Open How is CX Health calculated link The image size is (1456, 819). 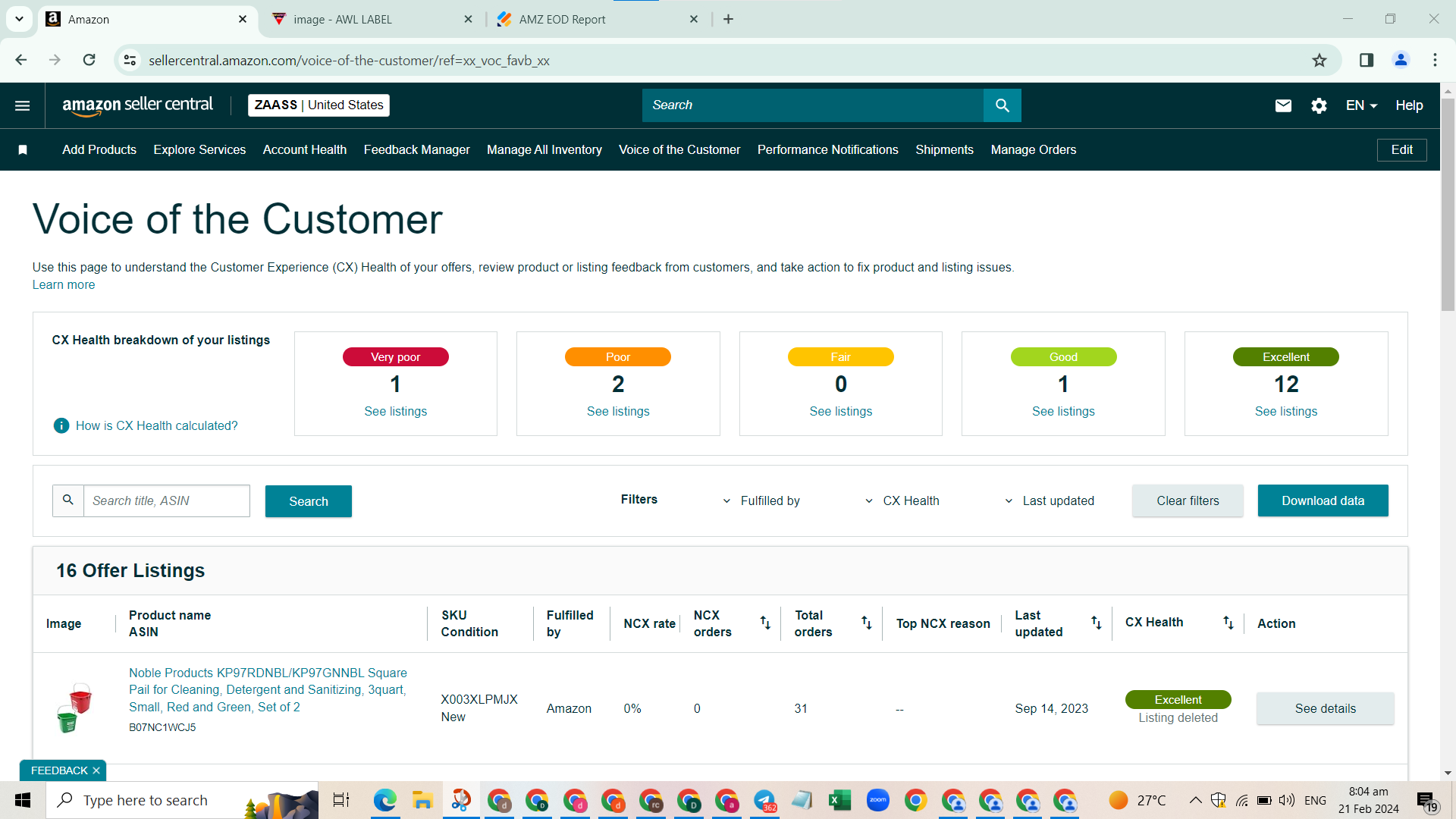click(157, 426)
